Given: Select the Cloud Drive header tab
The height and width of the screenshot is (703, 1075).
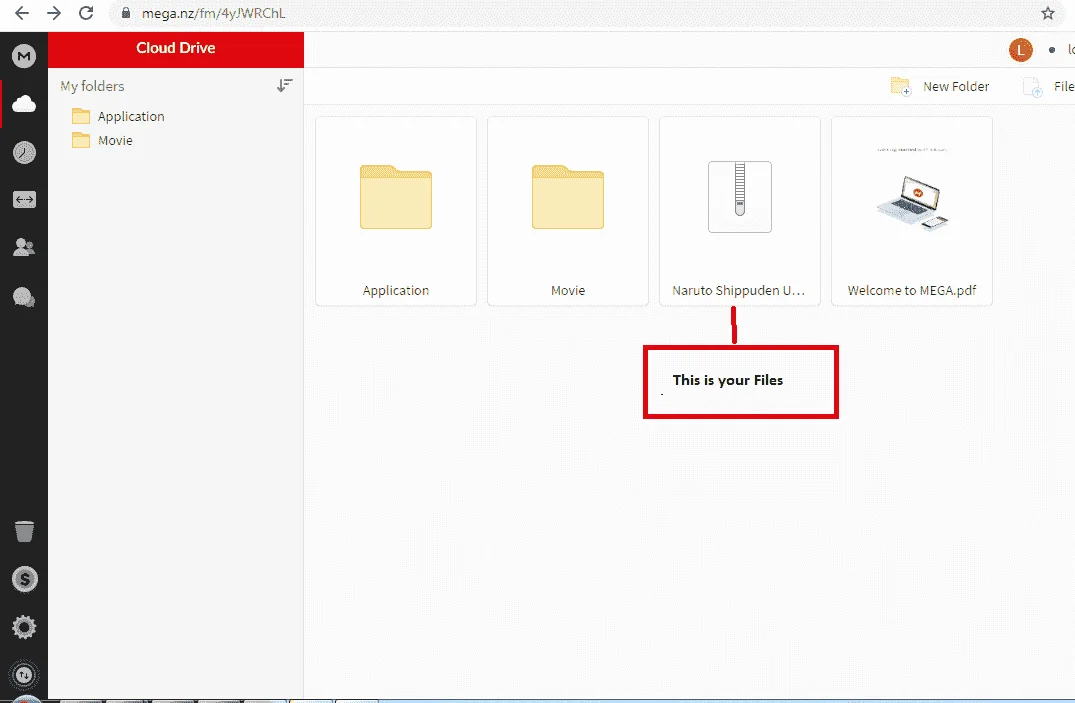Looking at the screenshot, I should 176,49.
